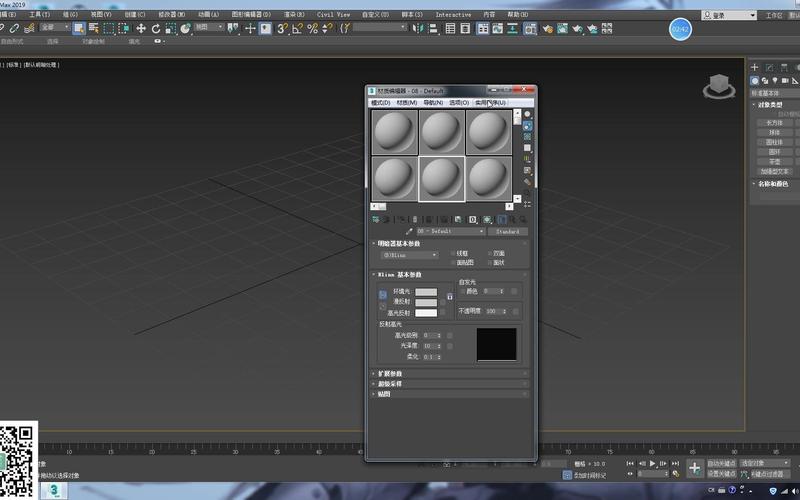Image resolution: width=800 pixels, height=500 pixels.
Task: Open the 选项(O) menu in material editor
Action: (459, 103)
